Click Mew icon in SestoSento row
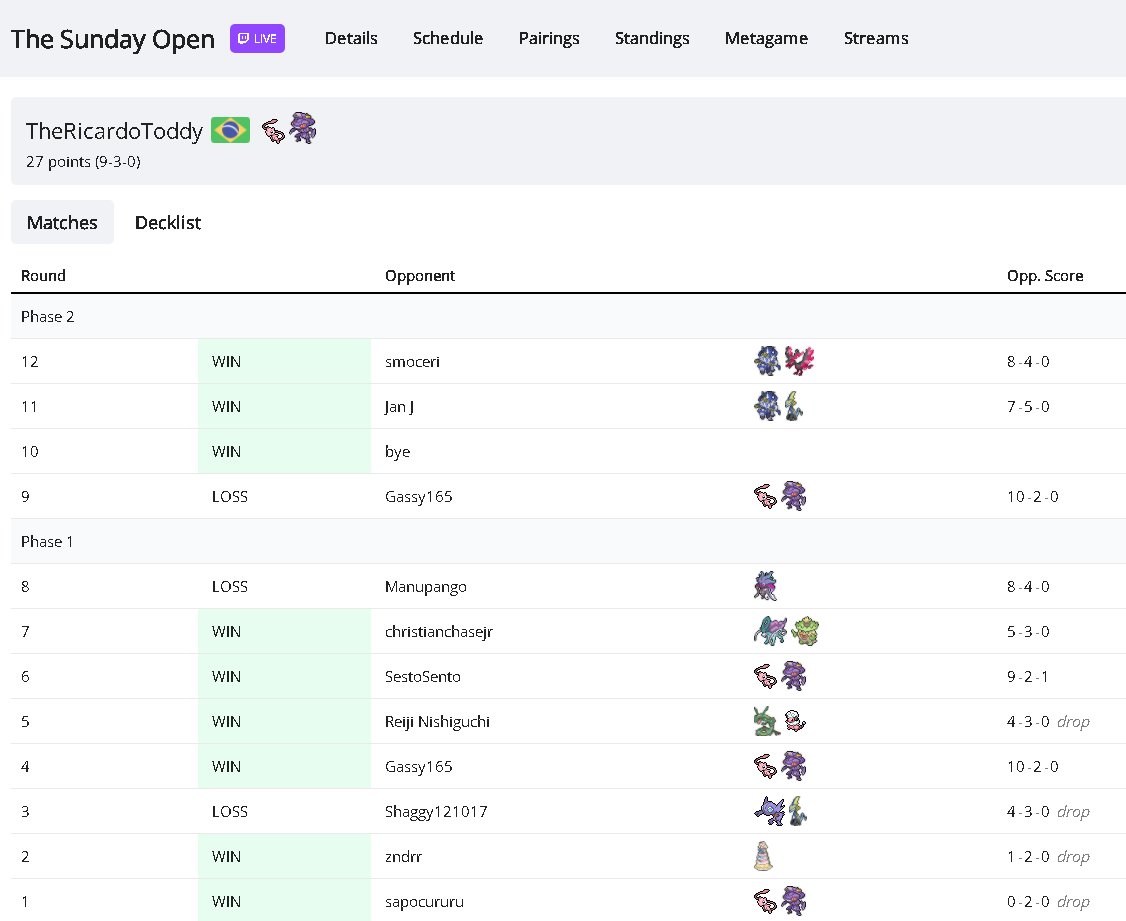Screen dimensions: 1126x921 pos(766,677)
